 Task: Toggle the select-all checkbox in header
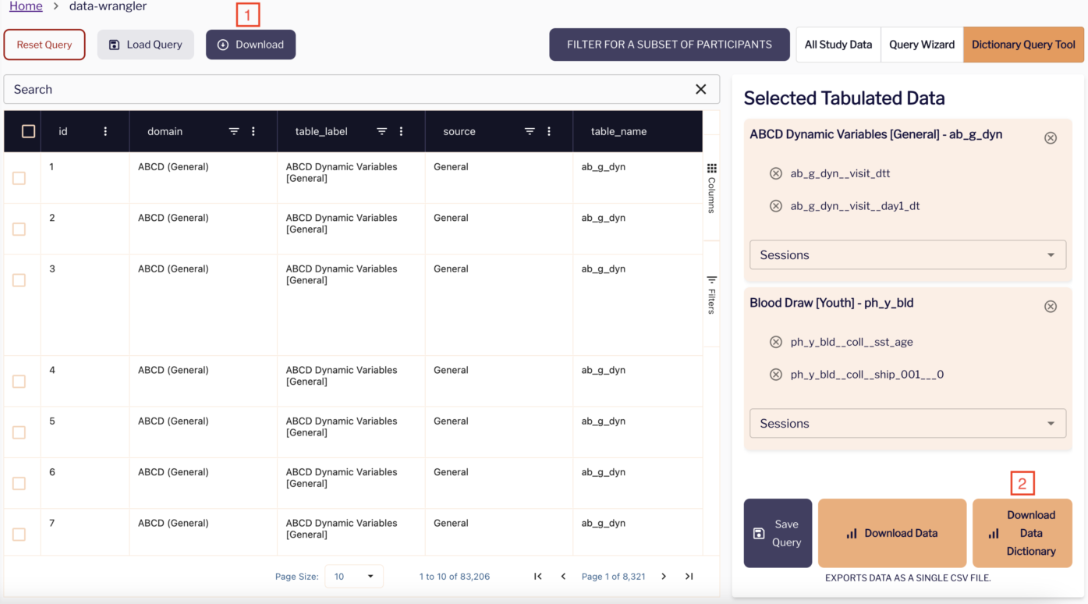click(28, 131)
